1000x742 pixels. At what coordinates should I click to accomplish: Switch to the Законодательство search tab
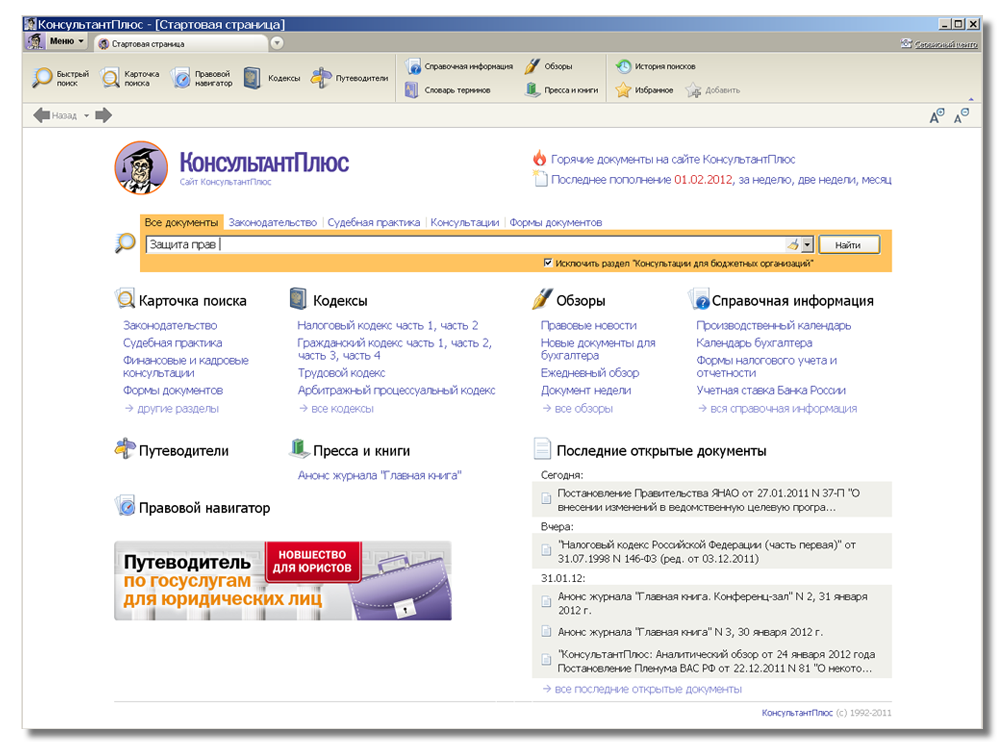click(272, 222)
